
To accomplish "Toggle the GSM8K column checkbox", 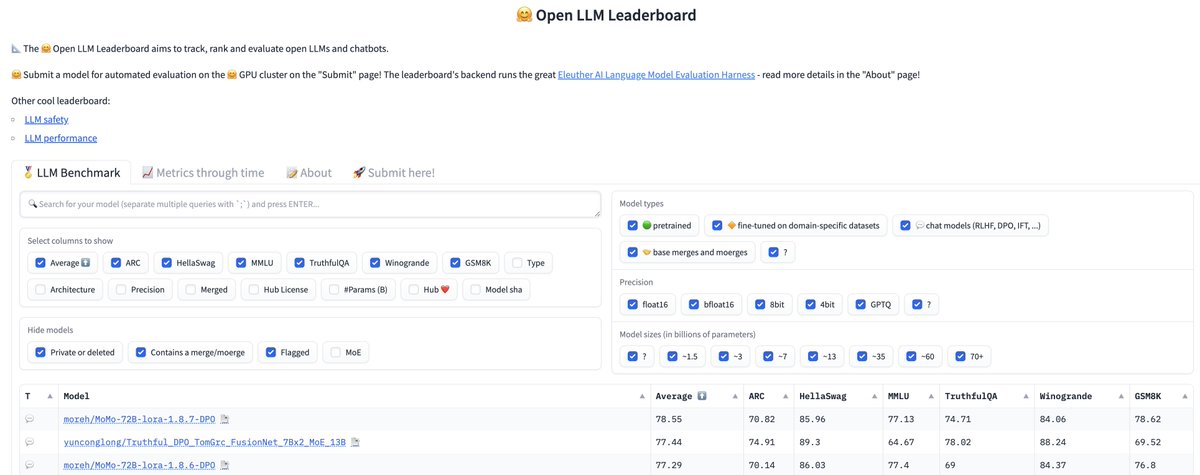I will 456,263.
